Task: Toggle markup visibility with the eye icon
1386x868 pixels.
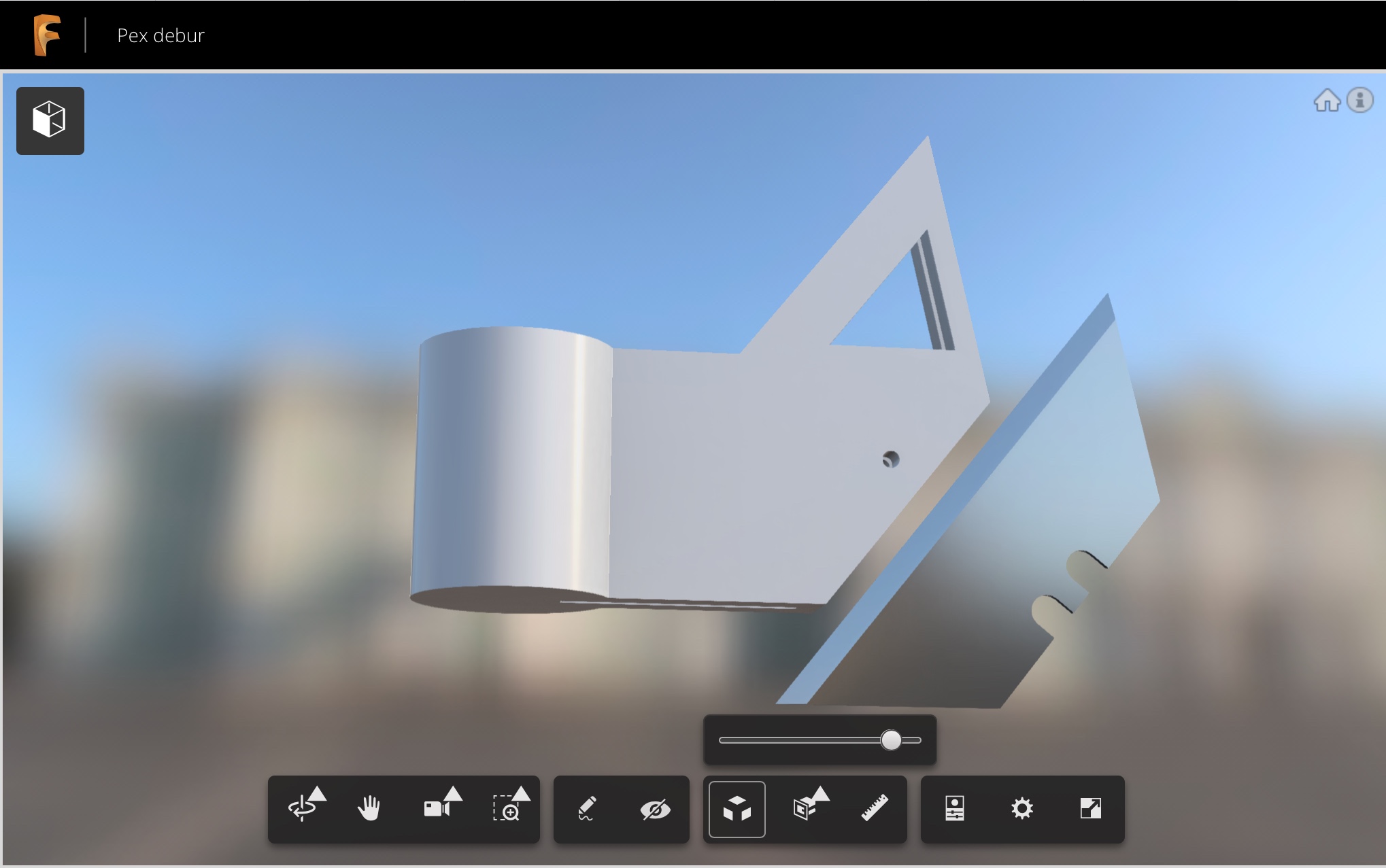Action: (x=654, y=810)
